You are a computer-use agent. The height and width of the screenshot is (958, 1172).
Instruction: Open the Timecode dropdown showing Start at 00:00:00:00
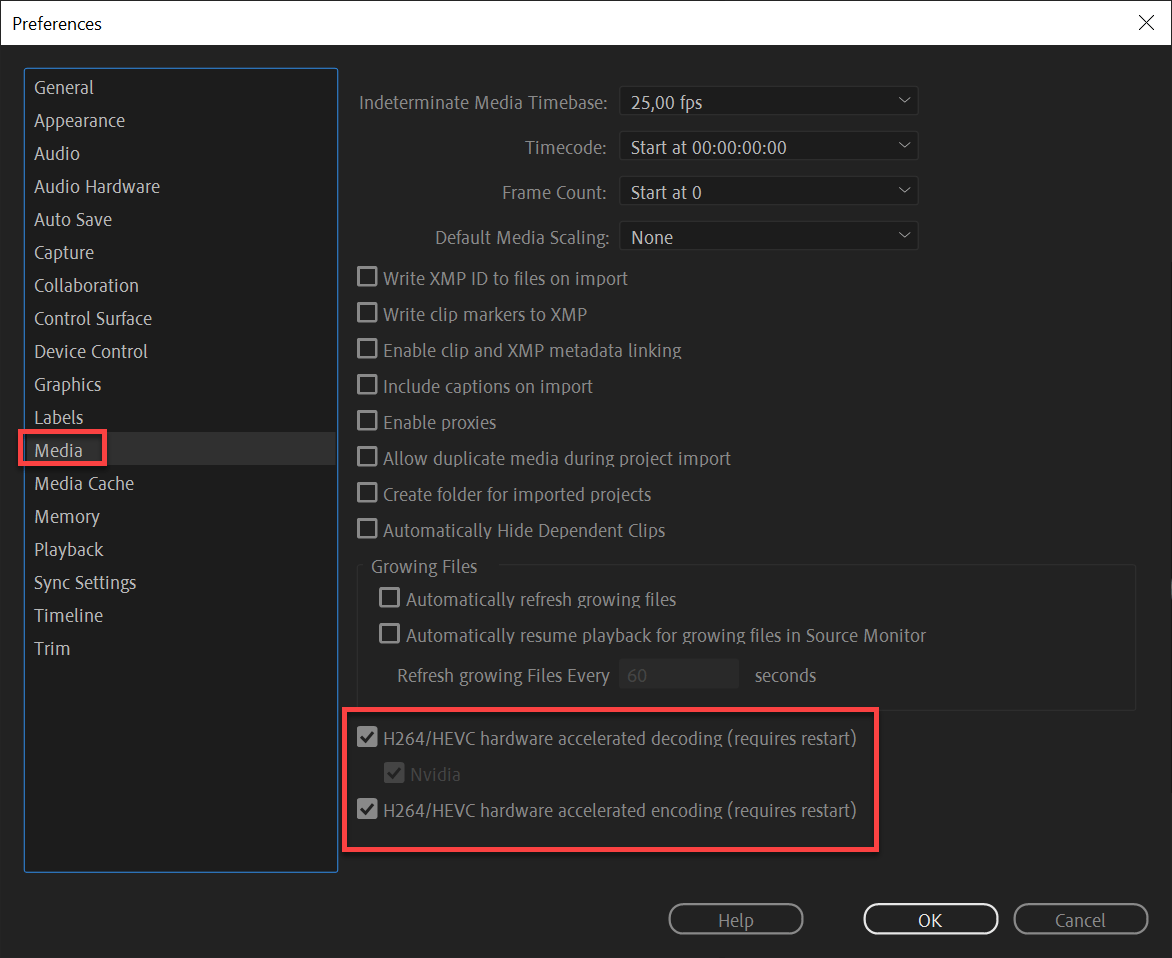(x=767, y=145)
